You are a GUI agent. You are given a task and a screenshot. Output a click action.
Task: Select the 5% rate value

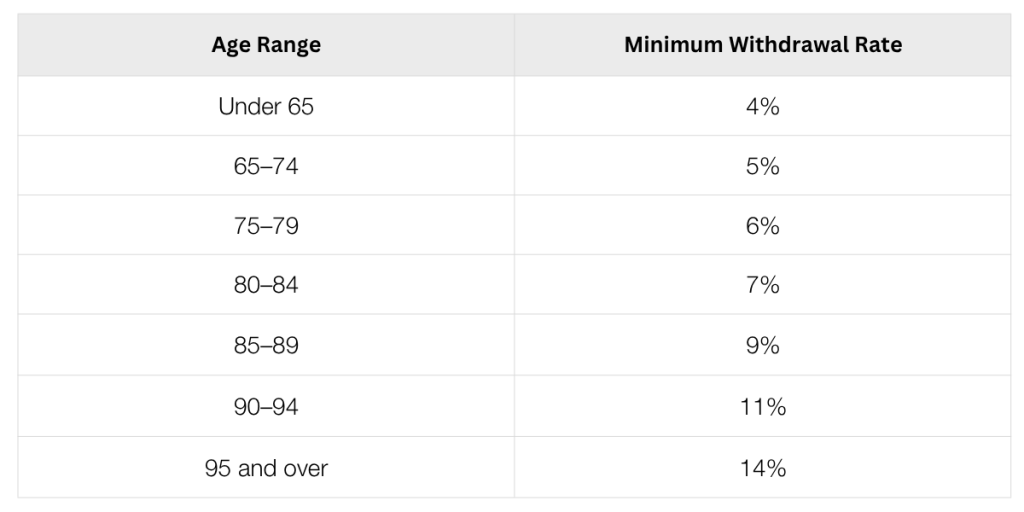762,166
